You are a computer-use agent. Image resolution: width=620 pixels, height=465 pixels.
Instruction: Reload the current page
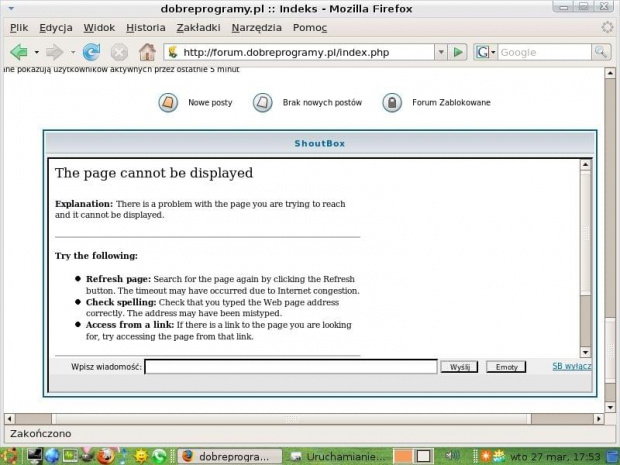point(91,51)
